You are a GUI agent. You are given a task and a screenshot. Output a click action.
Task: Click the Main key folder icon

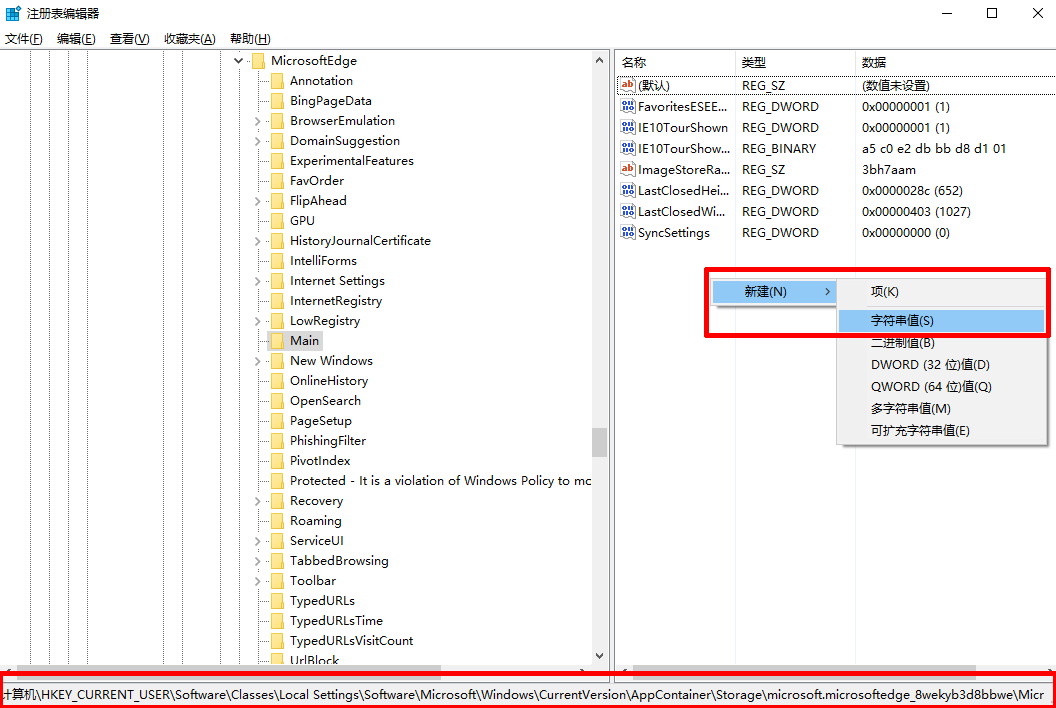click(x=280, y=340)
